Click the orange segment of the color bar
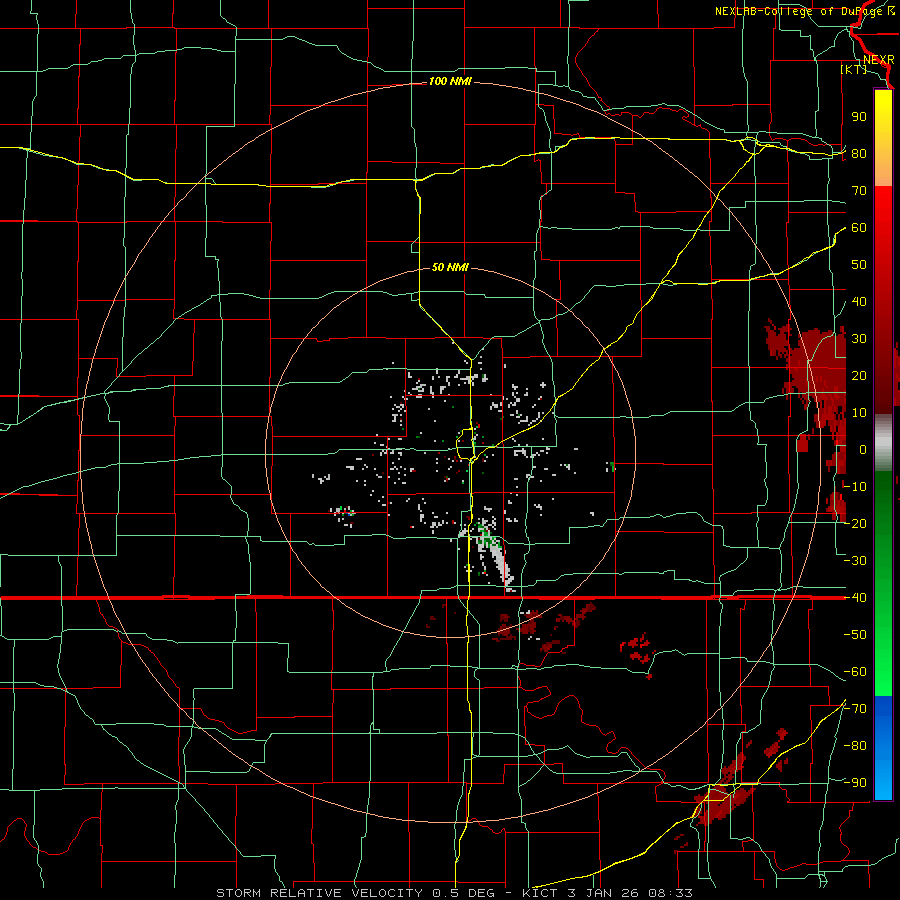900x900 pixels. click(x=883, y=170)
